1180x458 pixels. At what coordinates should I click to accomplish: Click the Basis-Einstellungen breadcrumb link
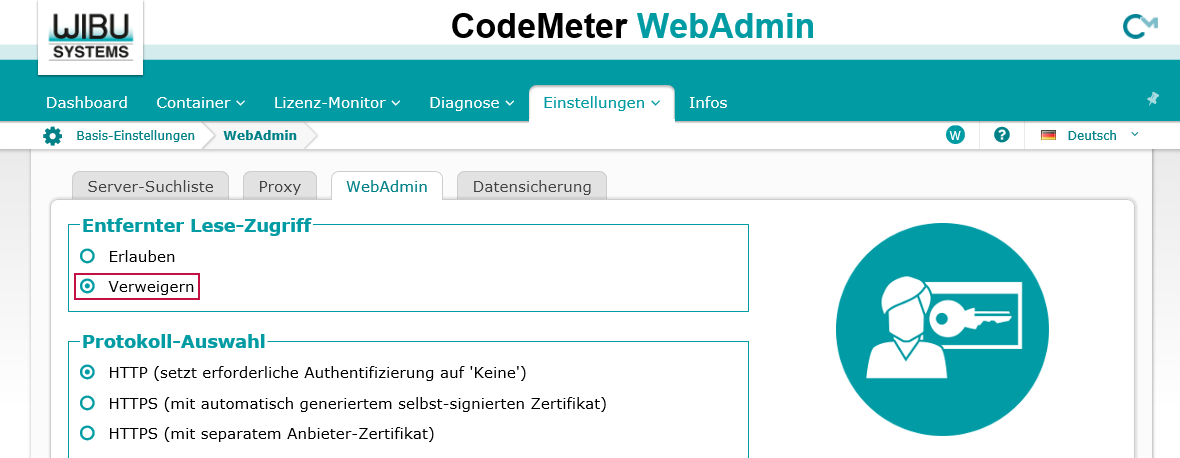(135, 136)
